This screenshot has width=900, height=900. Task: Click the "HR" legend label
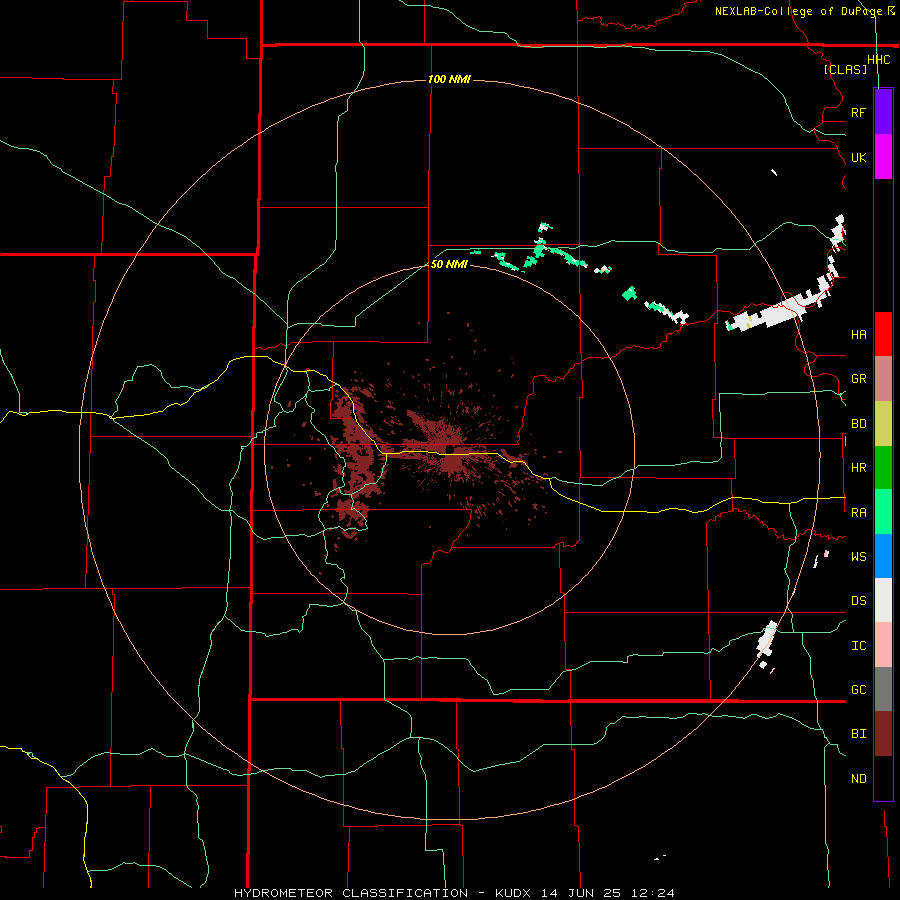[x=858, y=468]
